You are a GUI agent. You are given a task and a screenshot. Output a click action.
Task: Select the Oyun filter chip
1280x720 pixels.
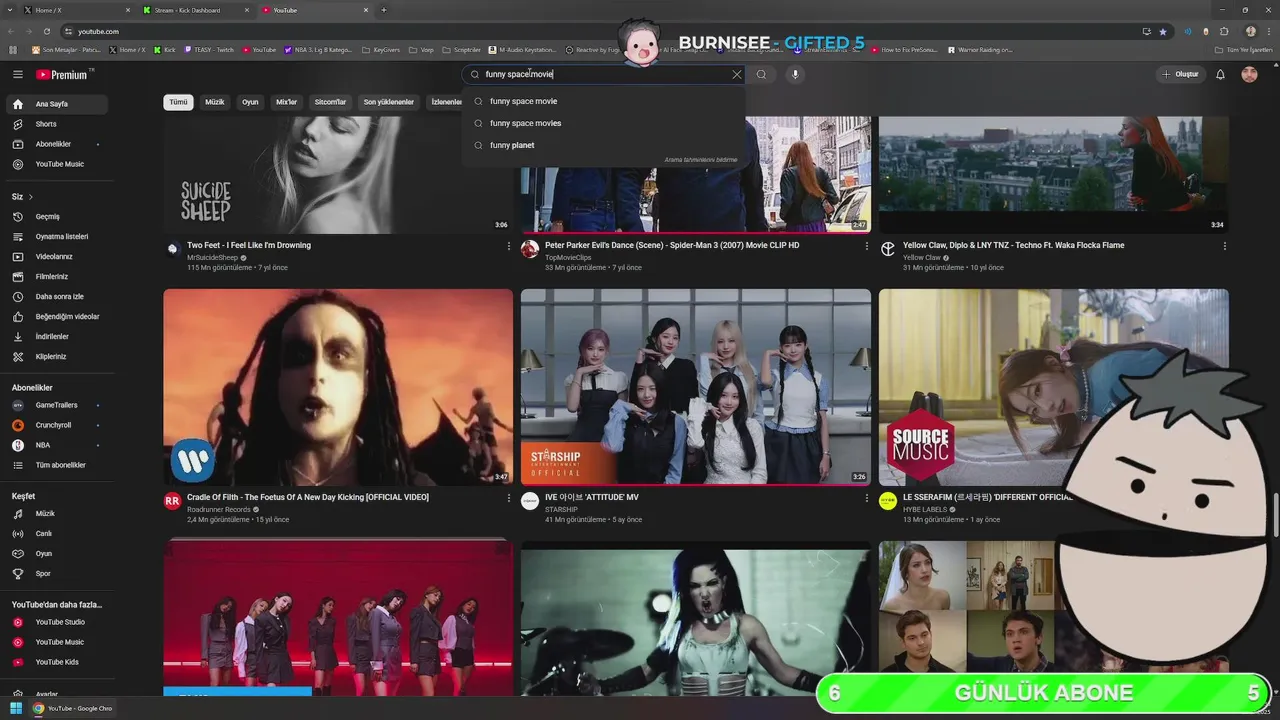[x=250, y=102]
